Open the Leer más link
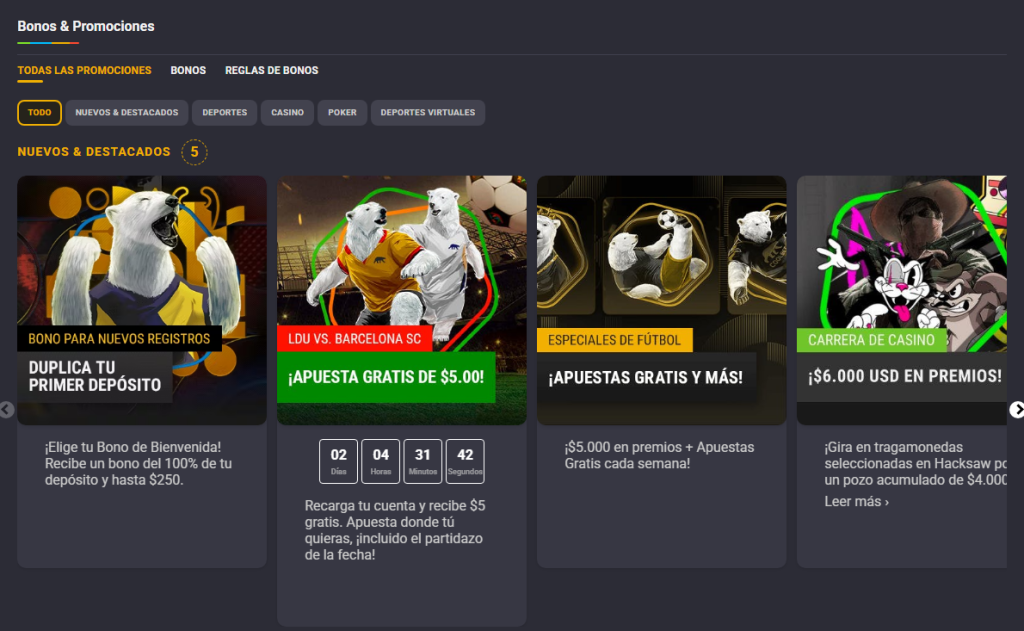This screenshot has height=631, width=1024. (x=856, y=502)
